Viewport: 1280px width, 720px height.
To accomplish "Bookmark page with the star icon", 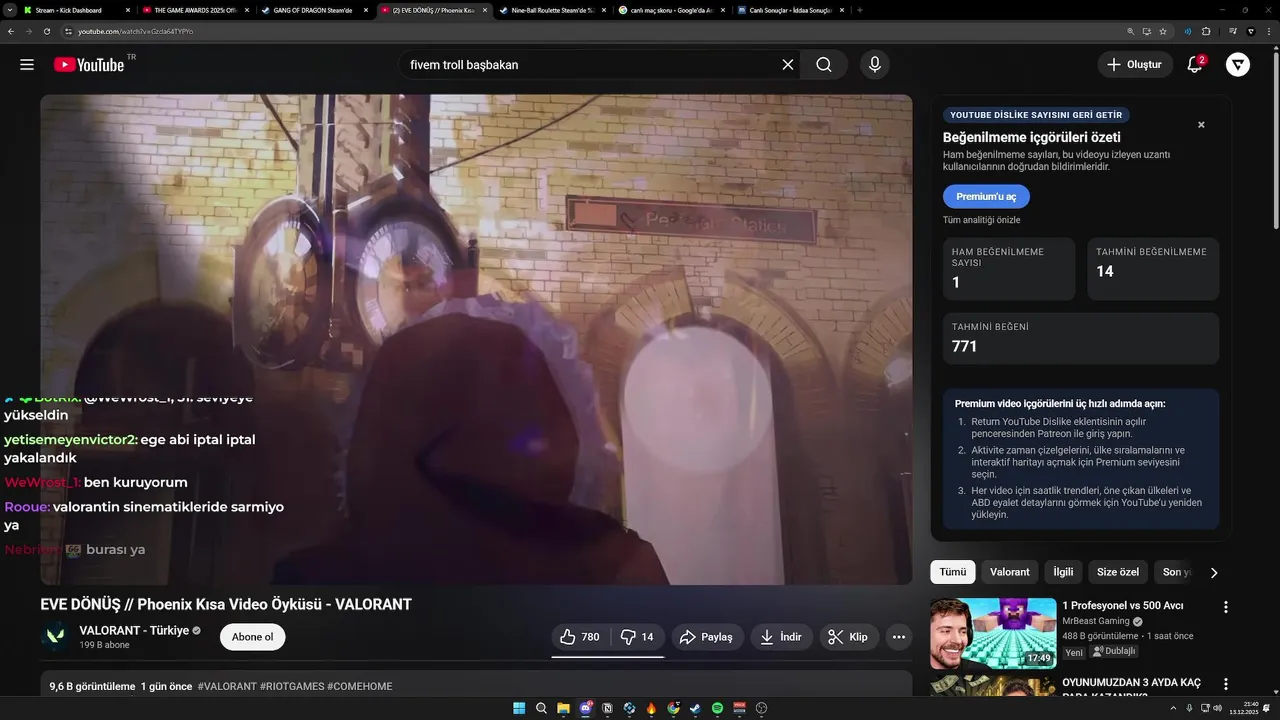I will point(1163,31).
